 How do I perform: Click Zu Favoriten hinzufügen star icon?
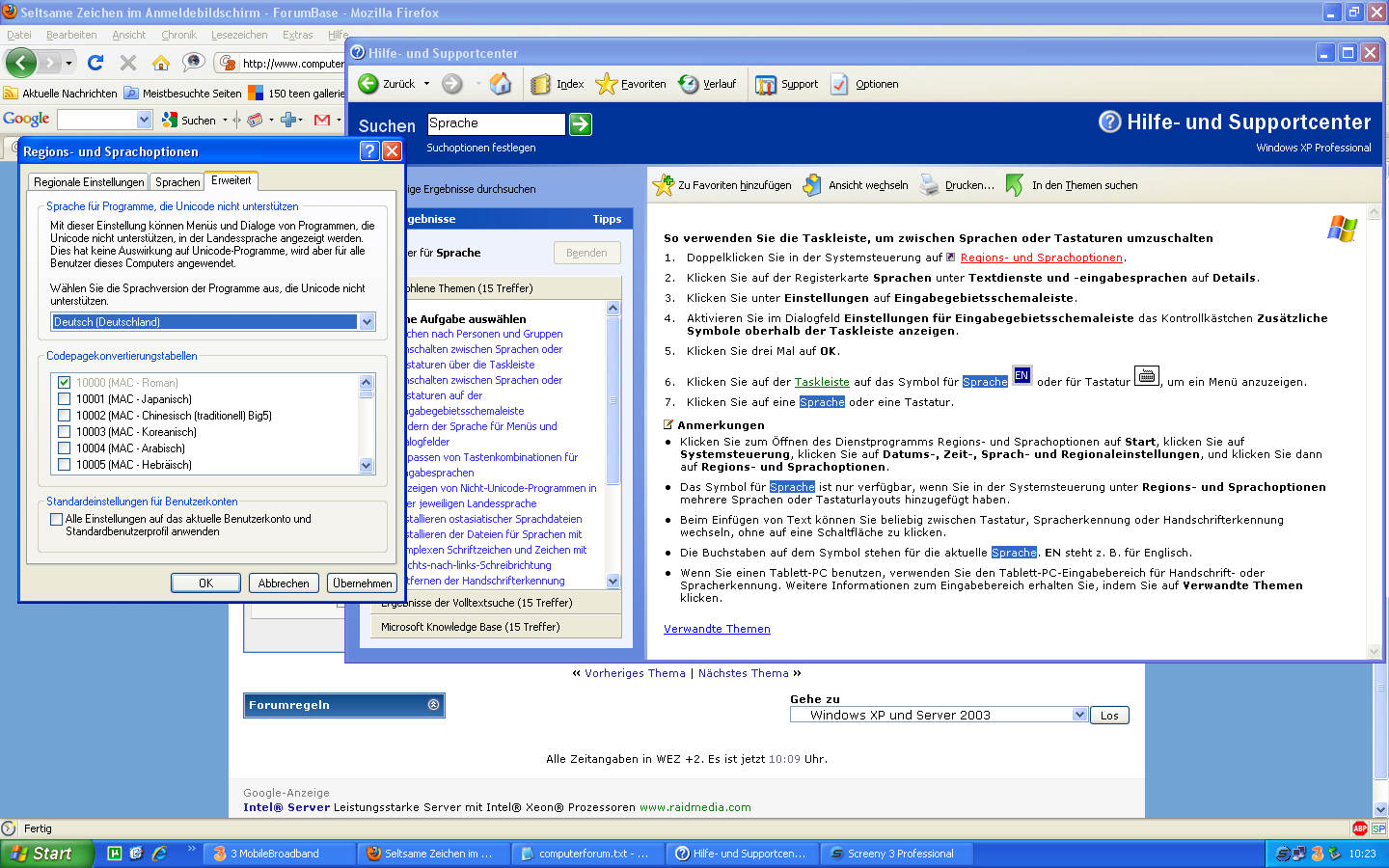pyautogui.click(x=663, y=185)
